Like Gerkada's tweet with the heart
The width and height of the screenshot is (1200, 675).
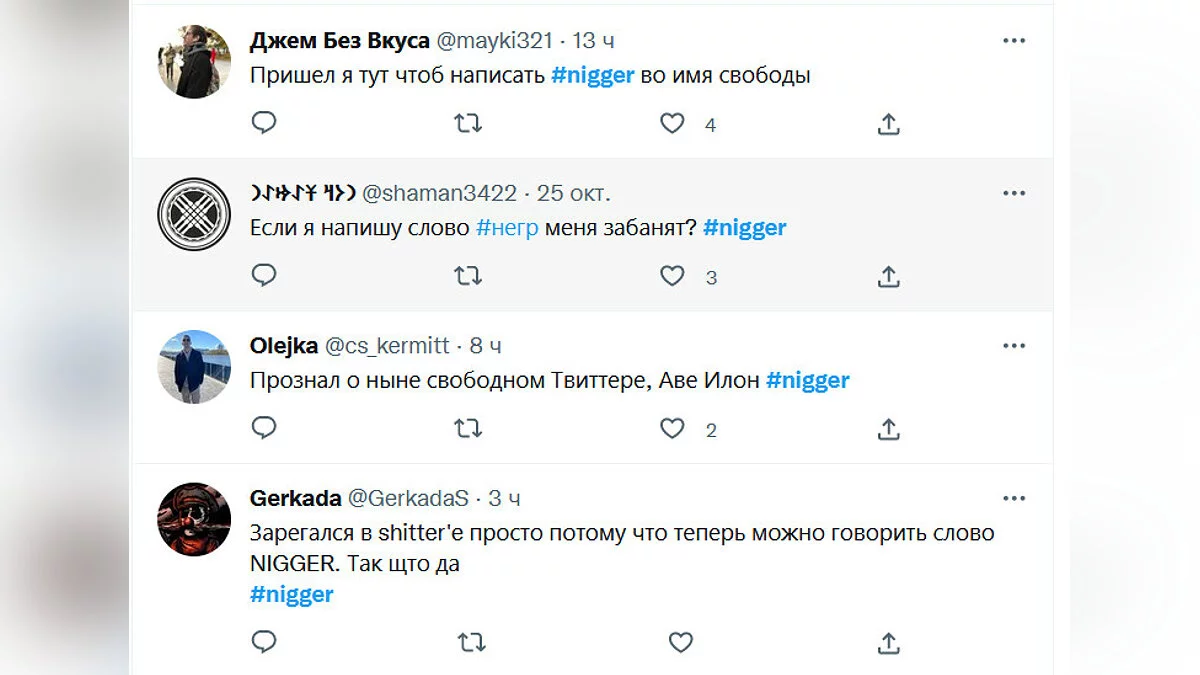point(681,642)
